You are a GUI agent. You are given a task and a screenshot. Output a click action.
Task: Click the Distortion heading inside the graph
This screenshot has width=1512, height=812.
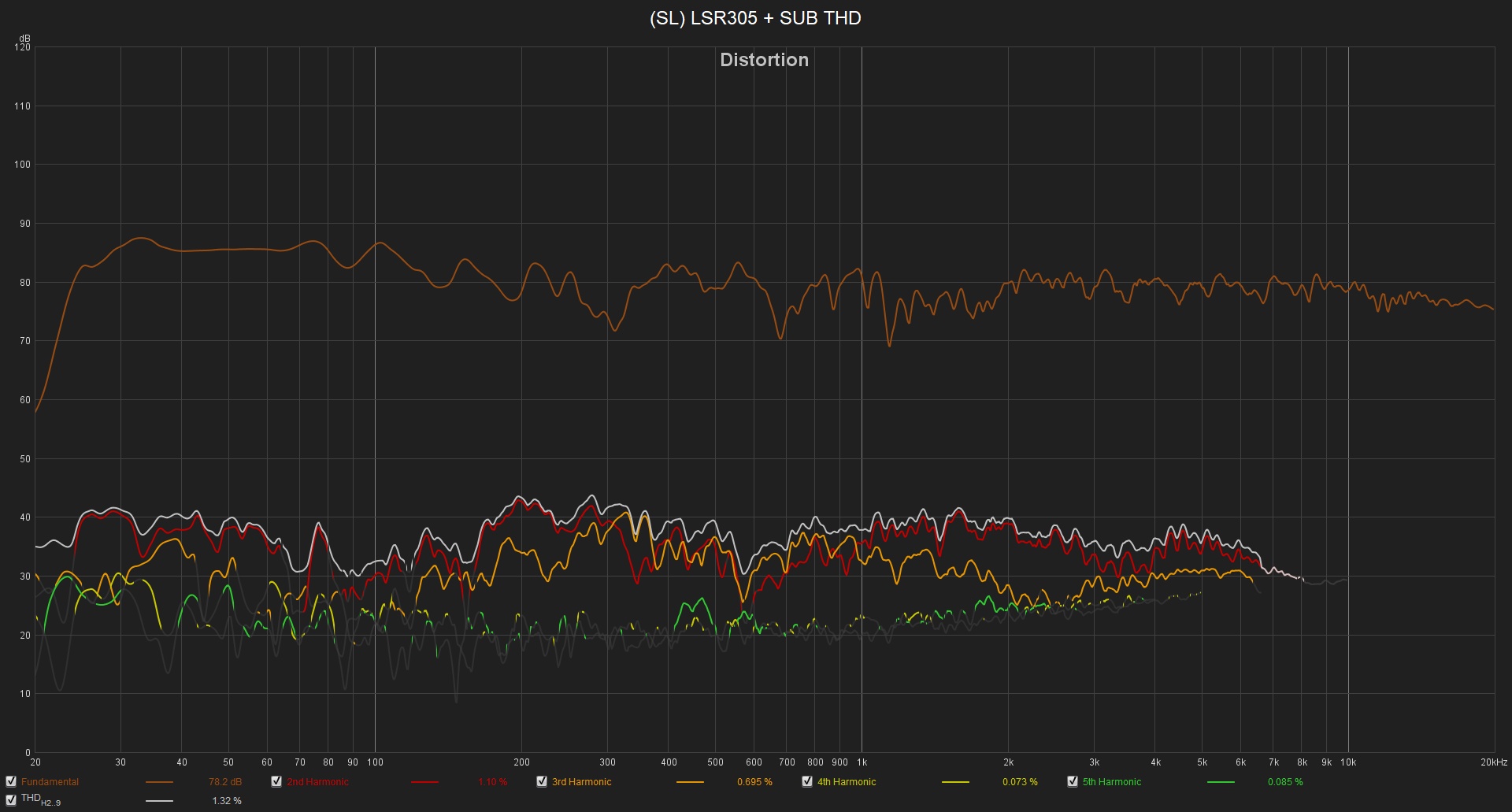click(x=764, y=60)
